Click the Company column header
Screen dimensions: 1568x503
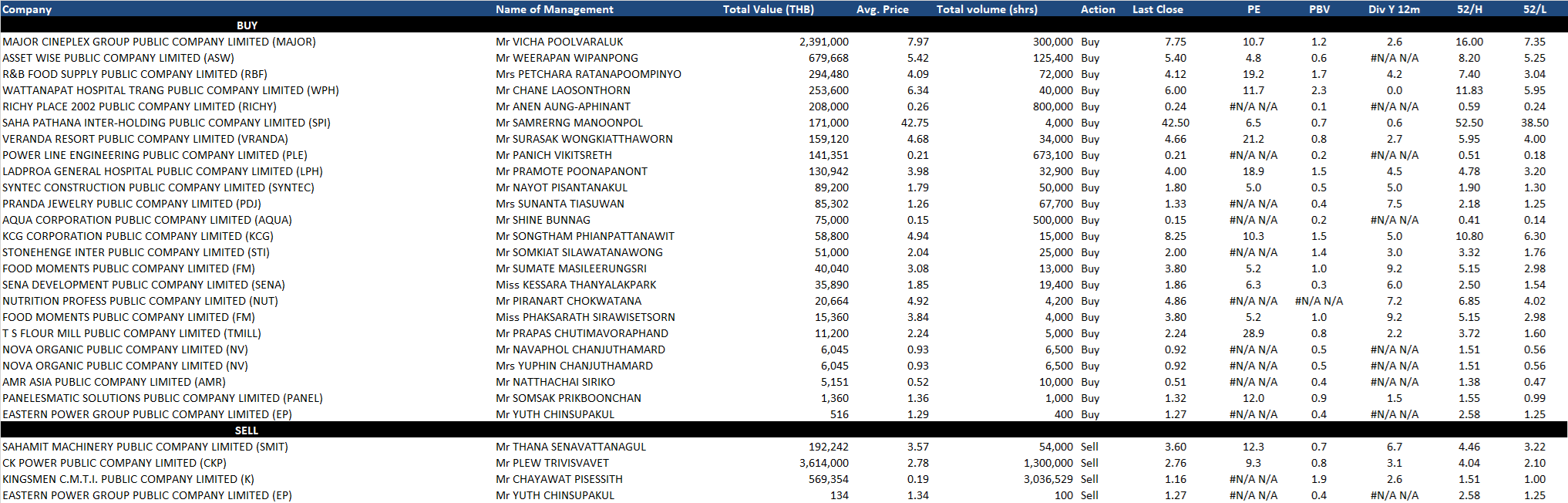[27, 9]
